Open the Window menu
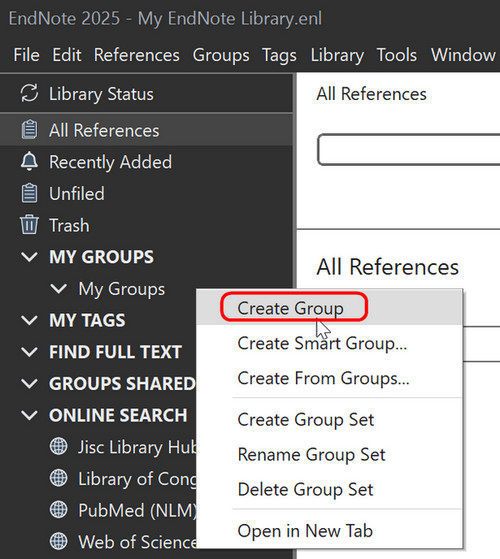 (463, 55)
